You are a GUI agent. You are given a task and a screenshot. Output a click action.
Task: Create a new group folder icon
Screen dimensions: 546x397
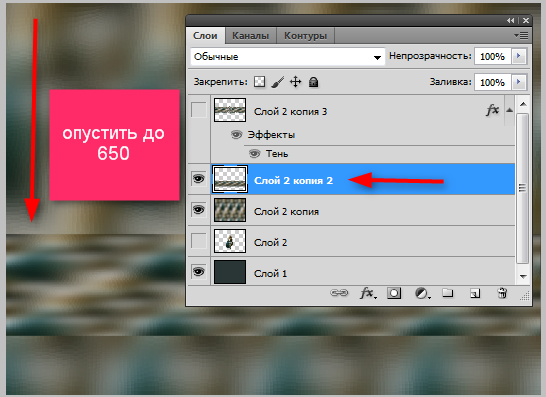click(x=448, y=293)
